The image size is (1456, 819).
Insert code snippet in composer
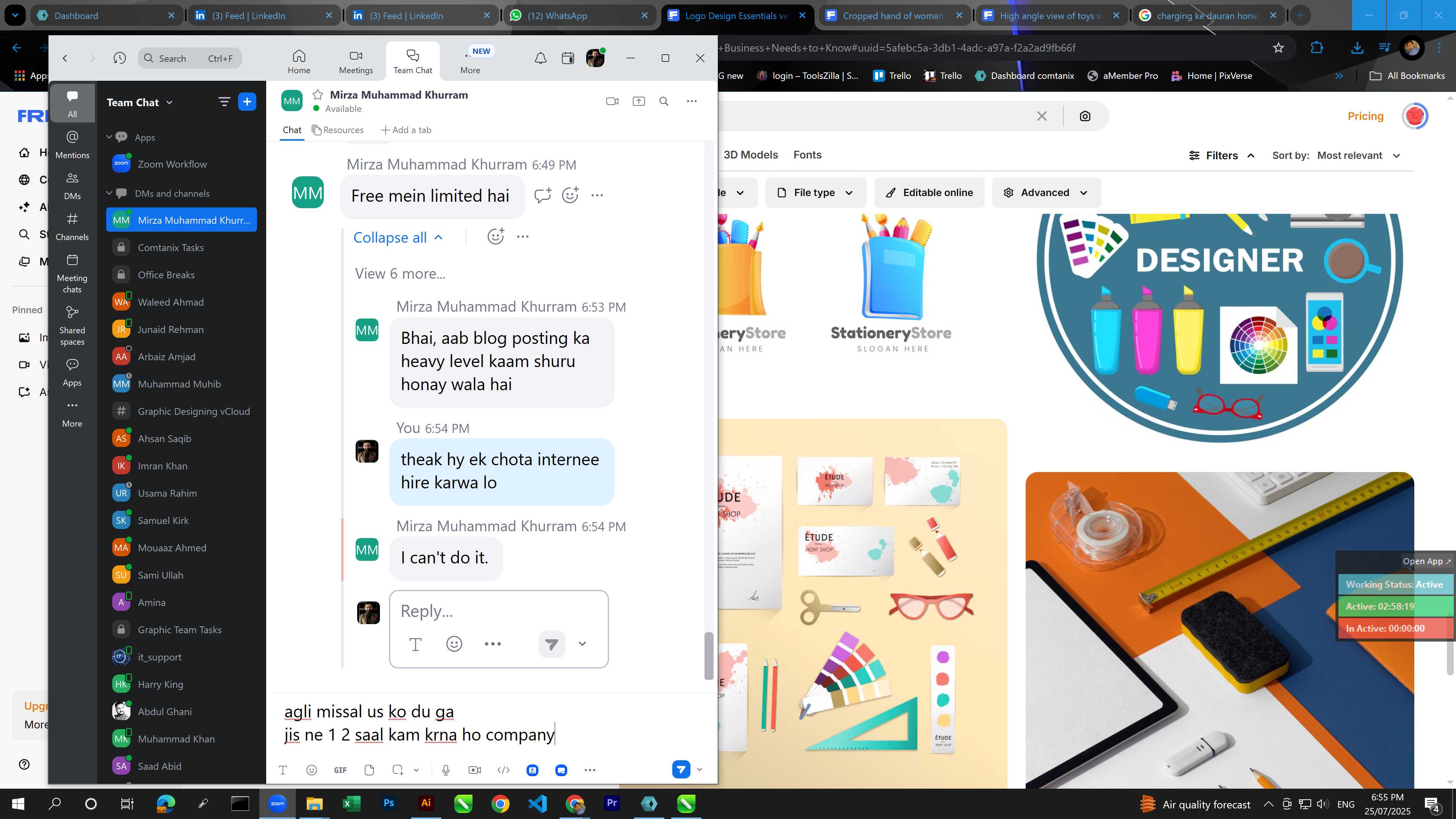pyautogui.click(x=503, y=770)
